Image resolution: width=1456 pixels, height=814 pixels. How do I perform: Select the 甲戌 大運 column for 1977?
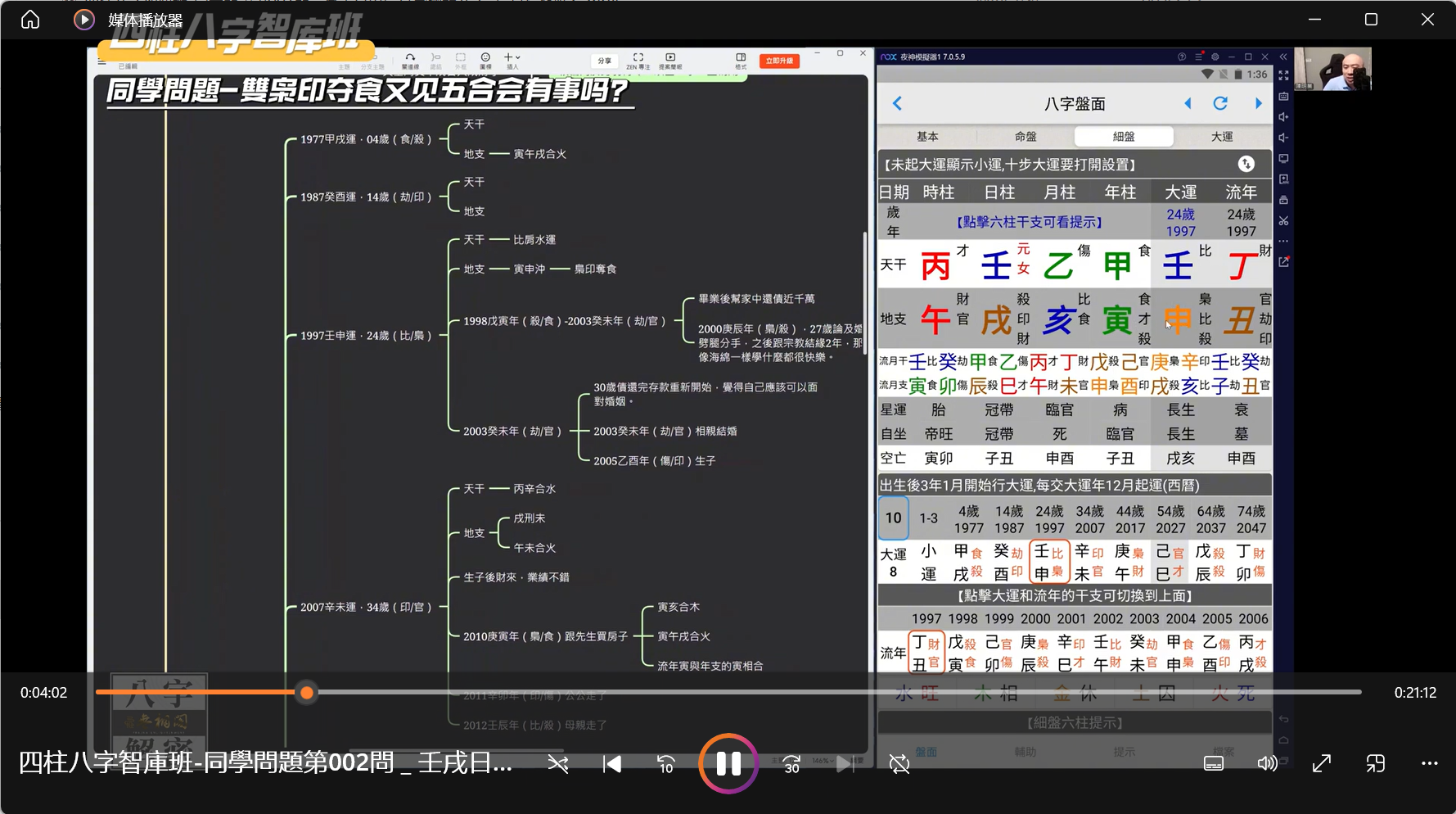point(968,563)
